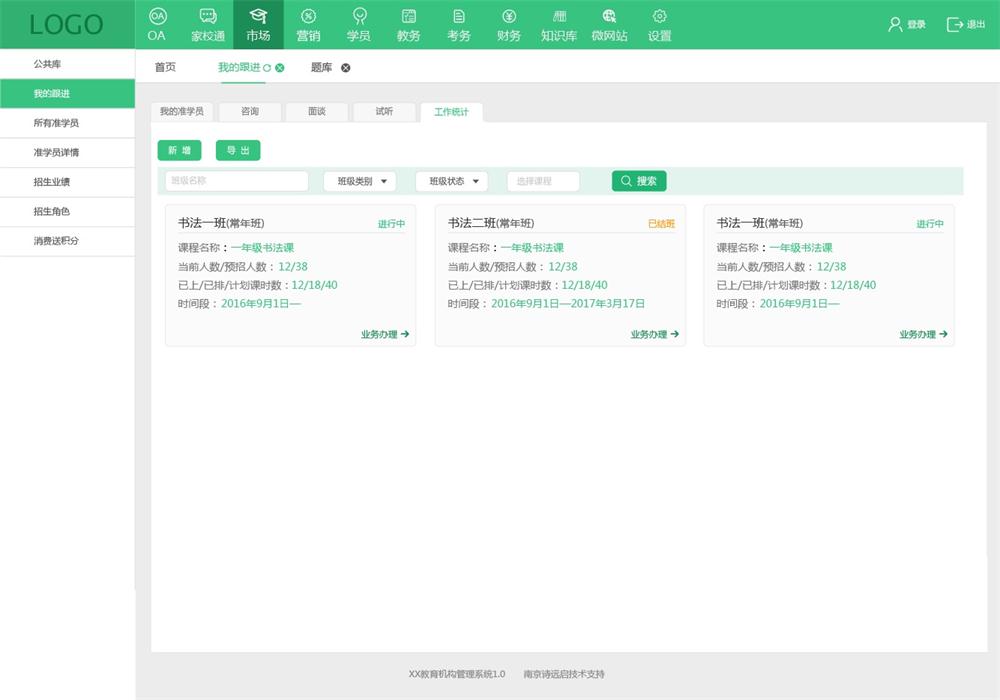Click 业务办理 link on 书法二班 card
Screen dimensions: 1000x700
(655, 335)
